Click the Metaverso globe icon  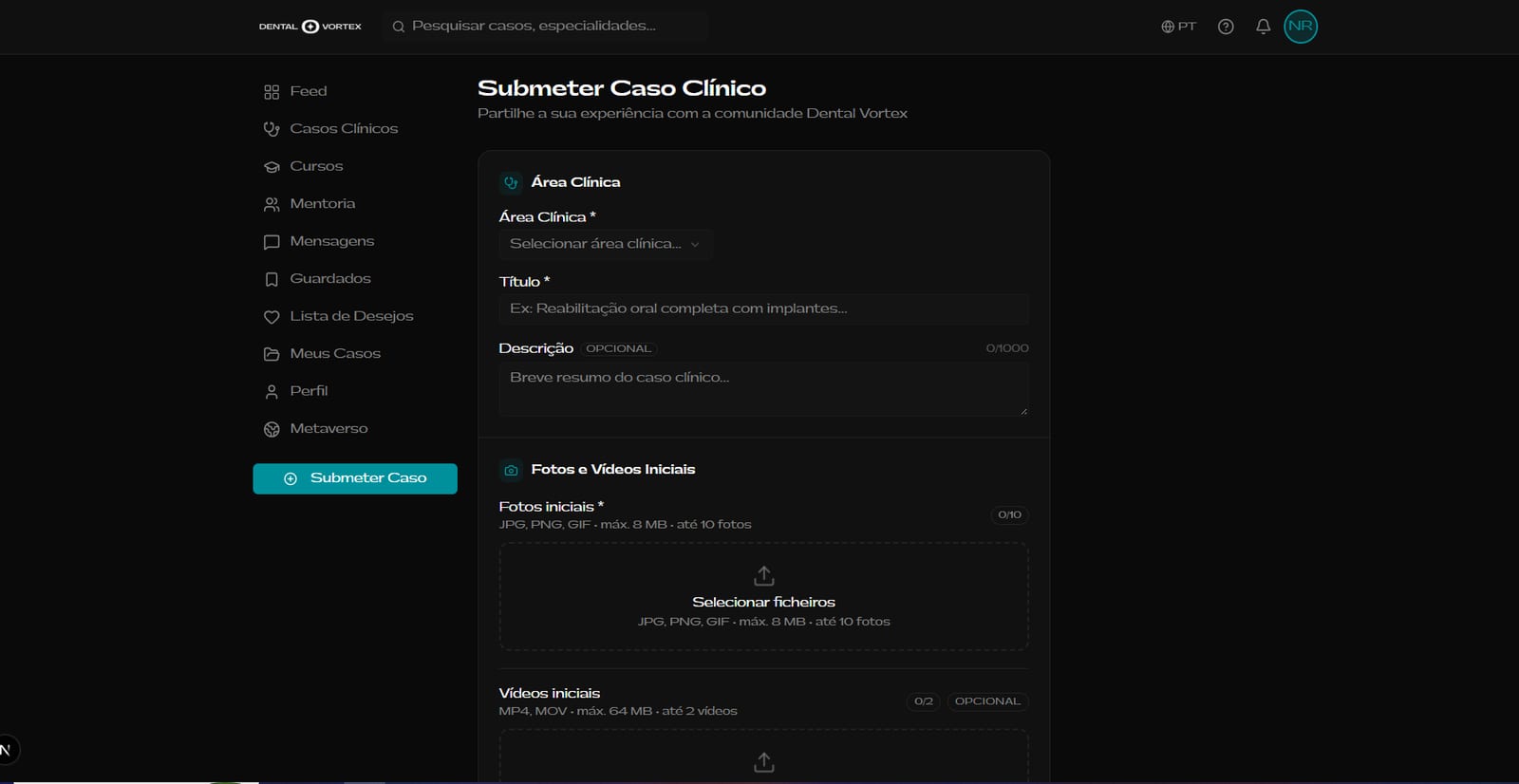click(272, 429)
